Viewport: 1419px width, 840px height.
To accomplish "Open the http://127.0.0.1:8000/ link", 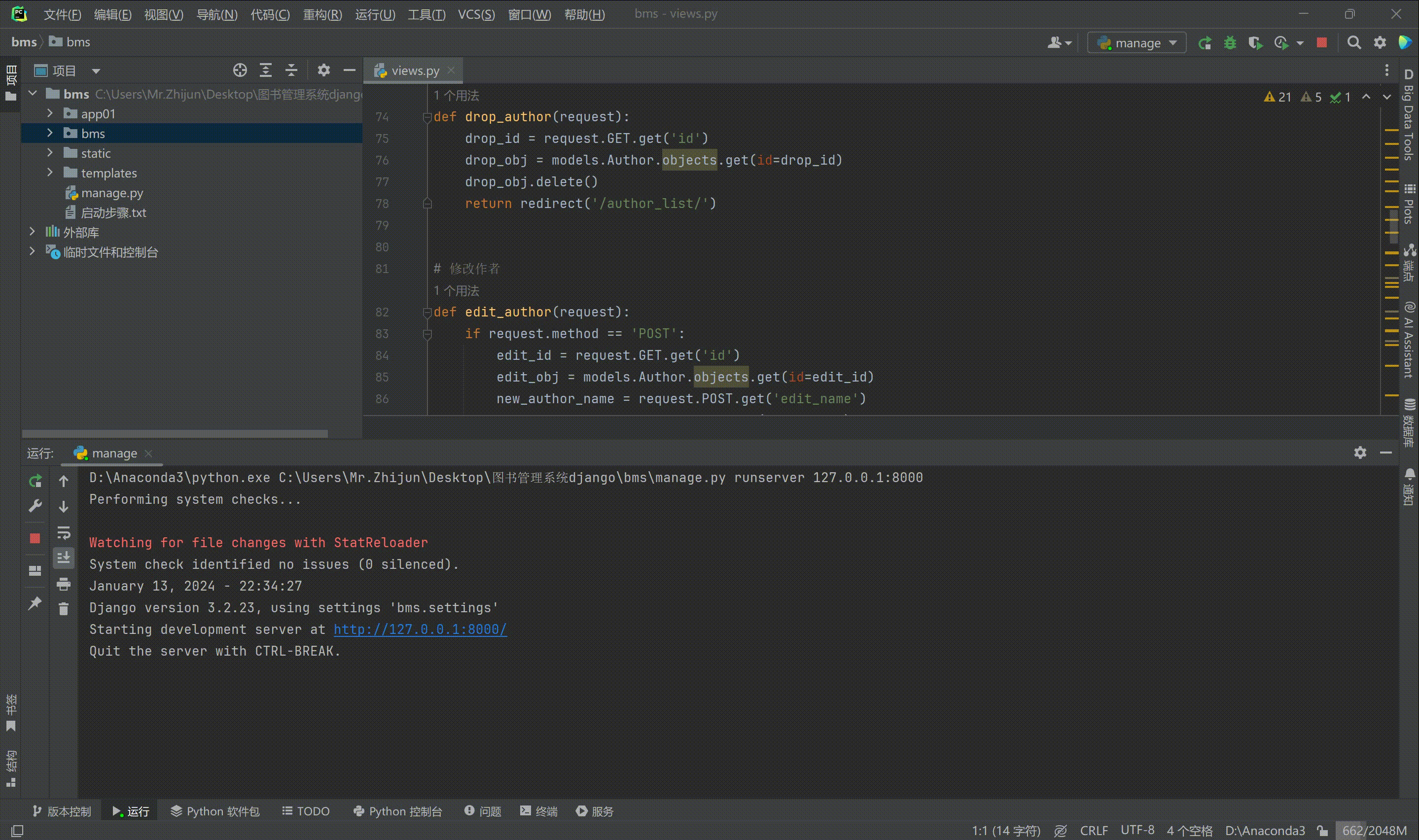I will coord(420,630).
